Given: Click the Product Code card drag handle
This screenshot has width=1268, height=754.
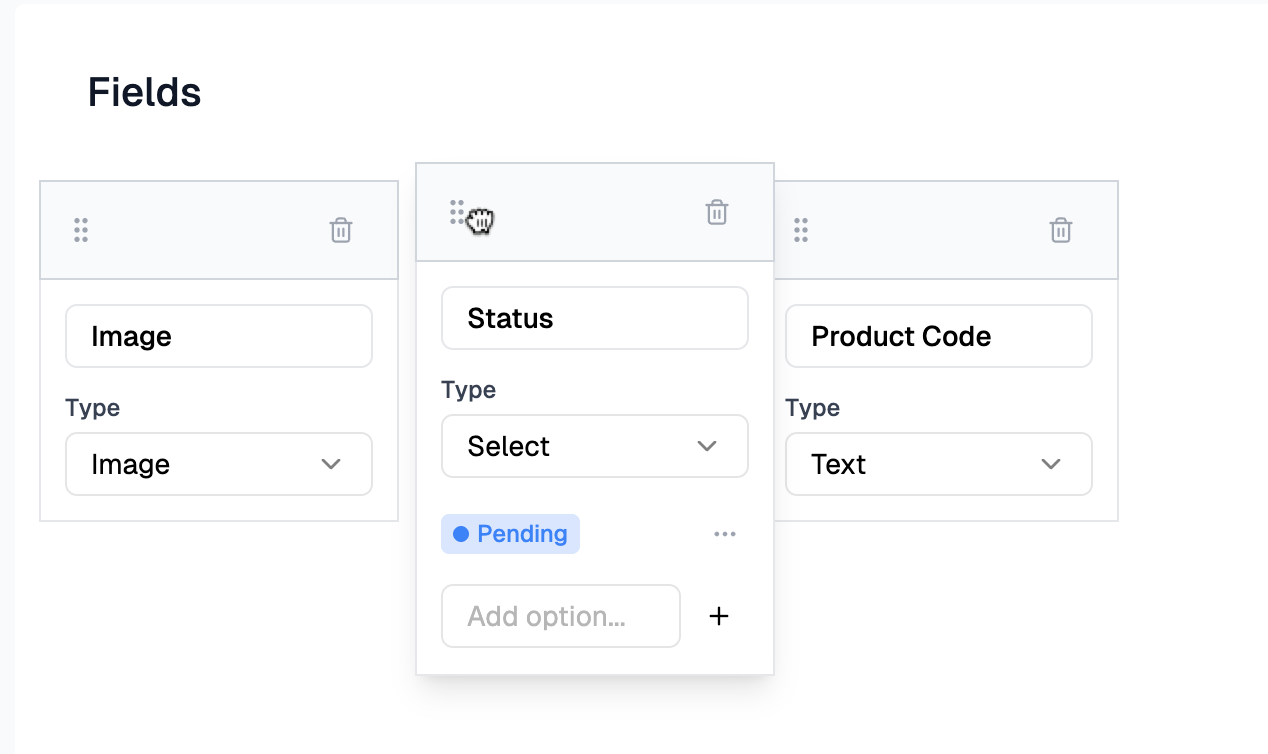Looking at the screenshot, I should click(x=801, y=230).
